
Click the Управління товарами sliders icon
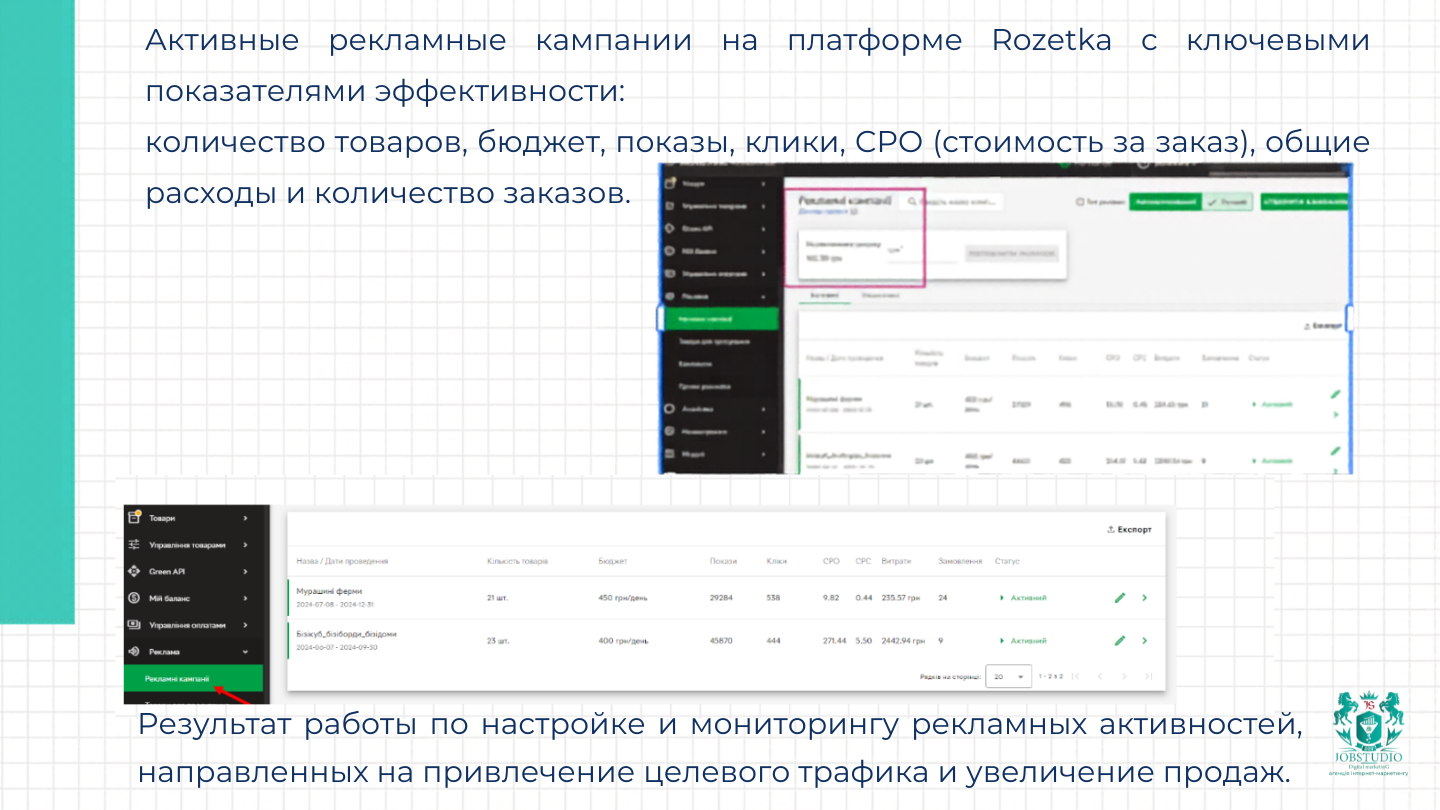click(134, 545)
